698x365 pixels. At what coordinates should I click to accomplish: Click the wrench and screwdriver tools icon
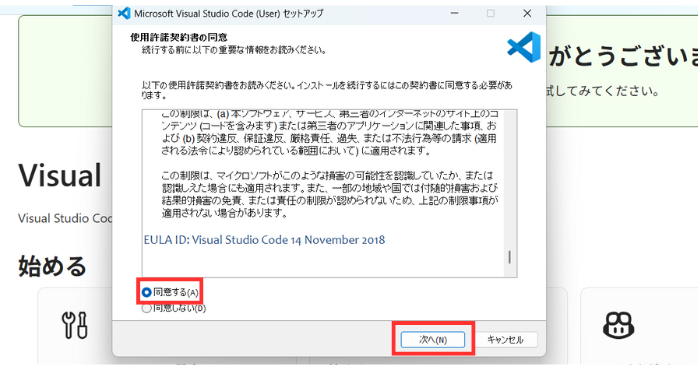tap(74, 325)
